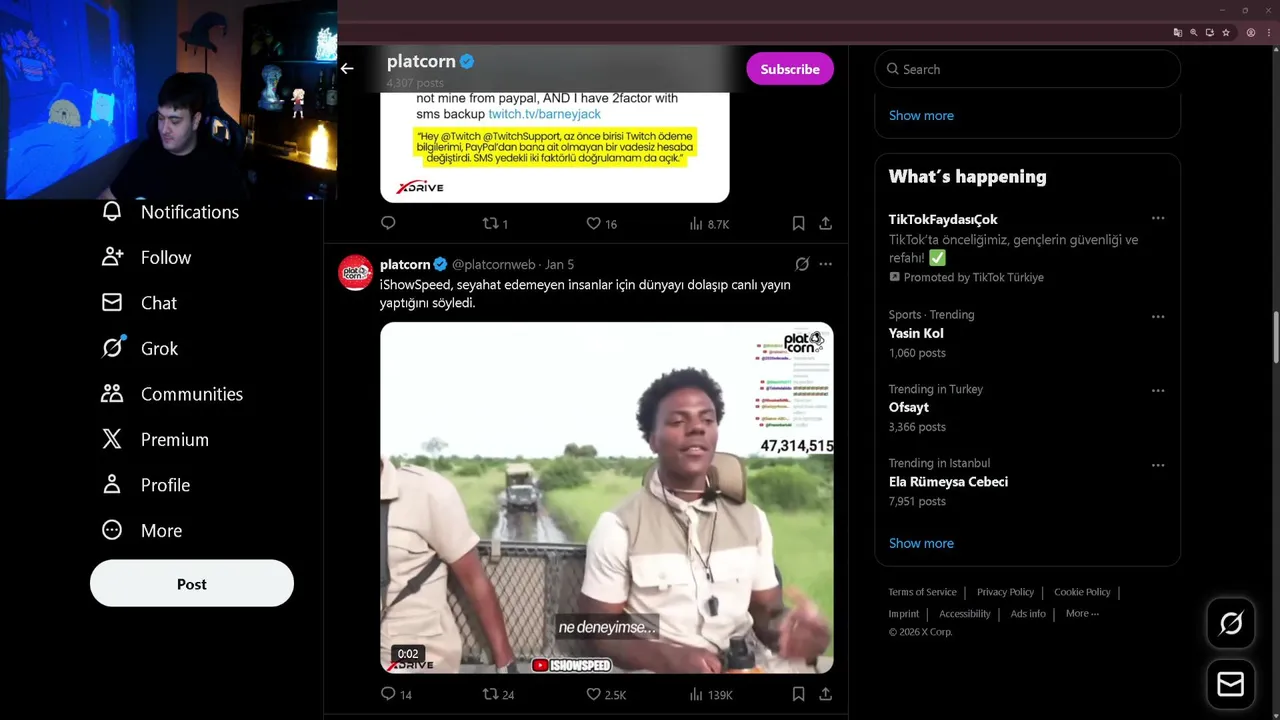Reply to the PayPal tweet
The image size is (1280, 720).
388,223
